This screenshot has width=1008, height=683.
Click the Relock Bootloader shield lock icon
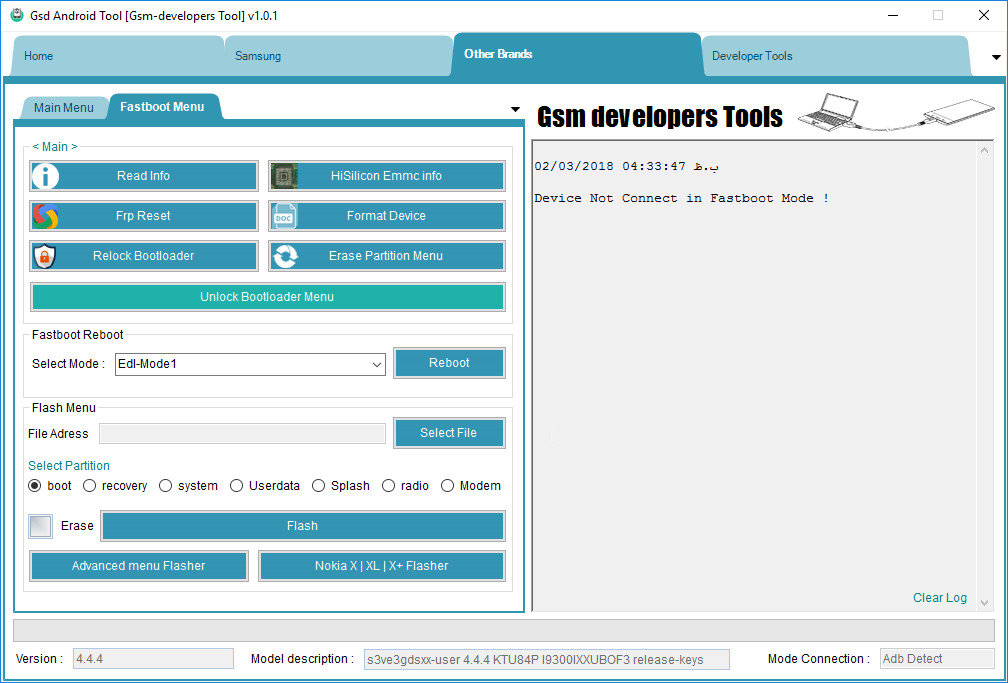[44, 256]
